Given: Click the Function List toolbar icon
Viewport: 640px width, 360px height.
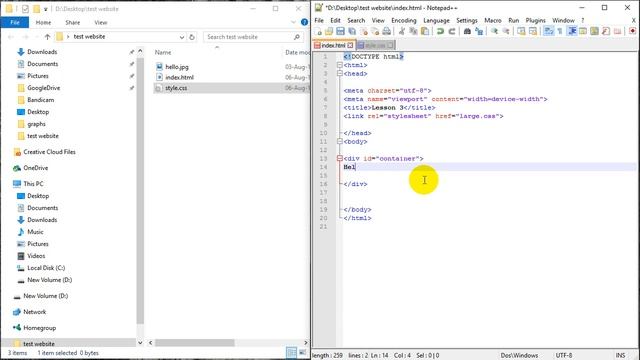Looking at the screenshot, I should click(606, 31).
